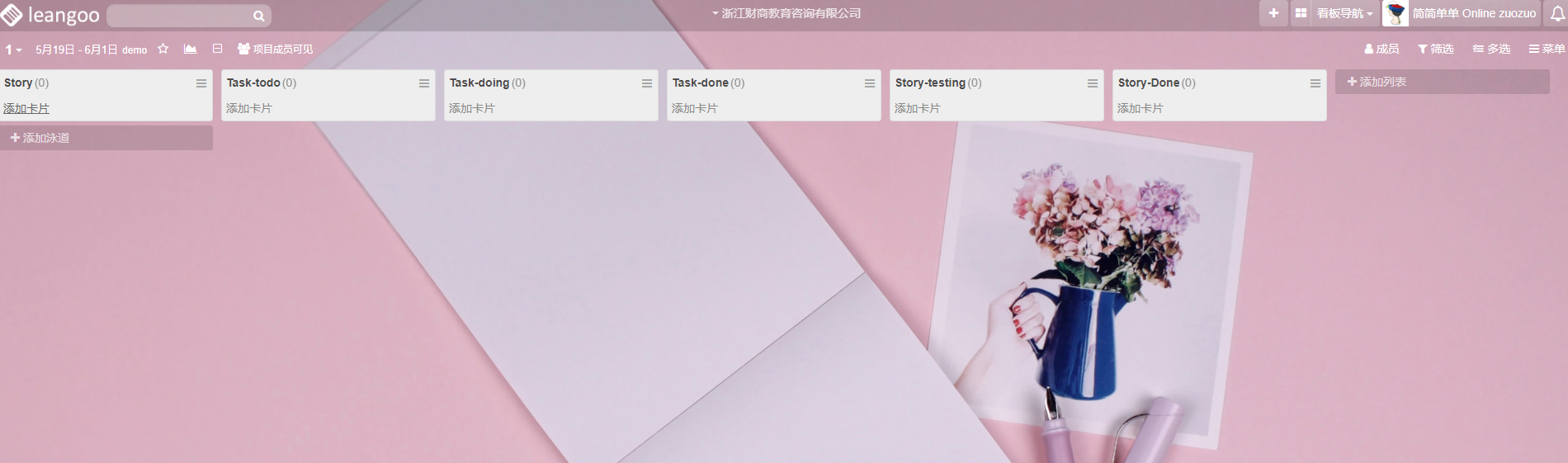1568x463 pixels.
Task: Open the statistics chart icon
Action: point(190,49)
